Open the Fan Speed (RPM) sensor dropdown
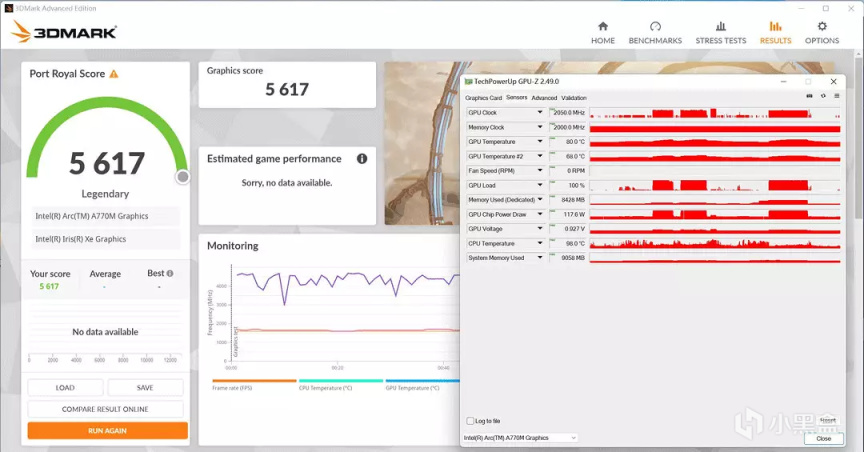Image resolution: width=864 pixels, height=452 pixels. pos(540,171)
